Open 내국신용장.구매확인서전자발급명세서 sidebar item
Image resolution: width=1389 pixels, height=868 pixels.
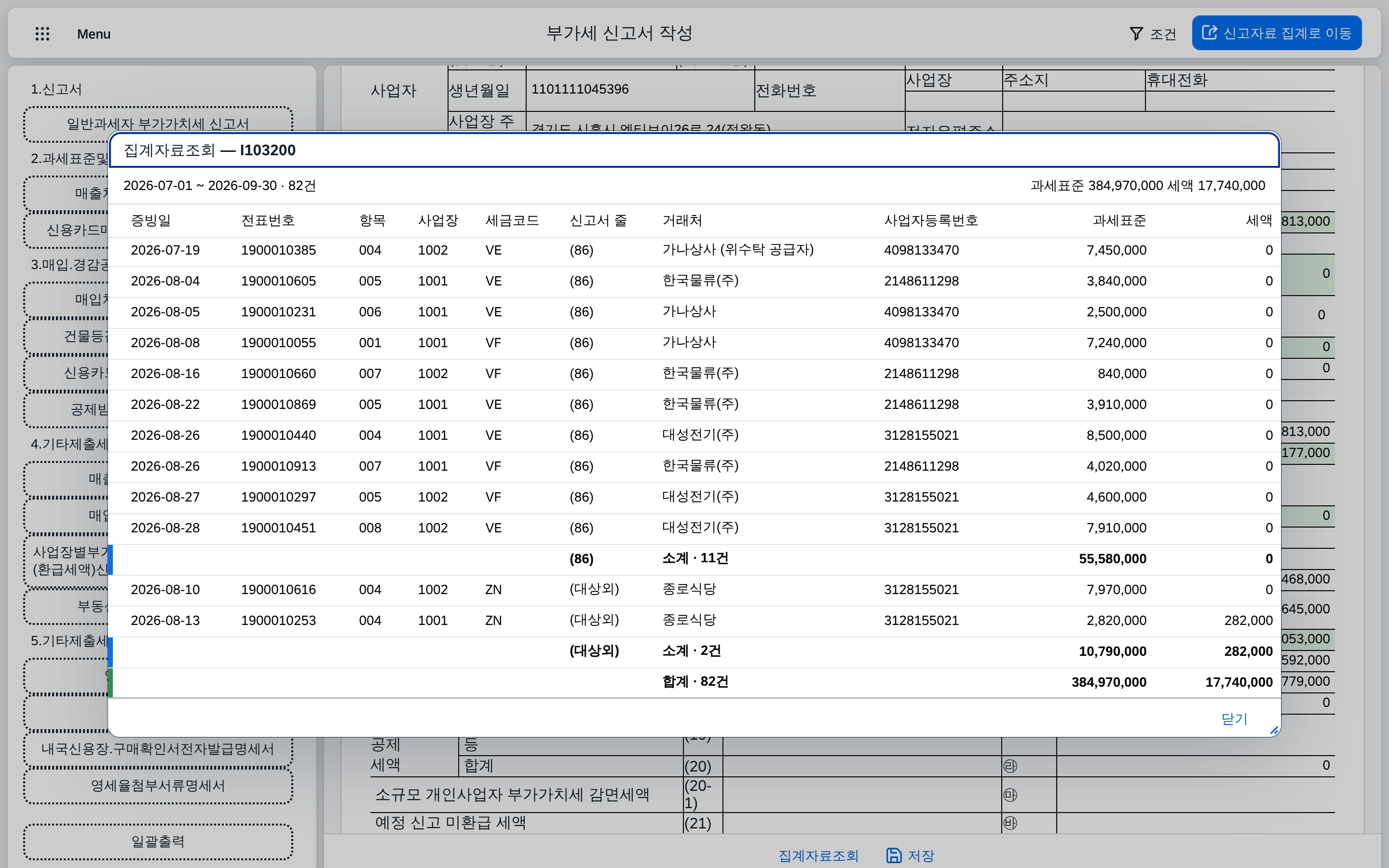pyautogui.click(x=158, y=748)
